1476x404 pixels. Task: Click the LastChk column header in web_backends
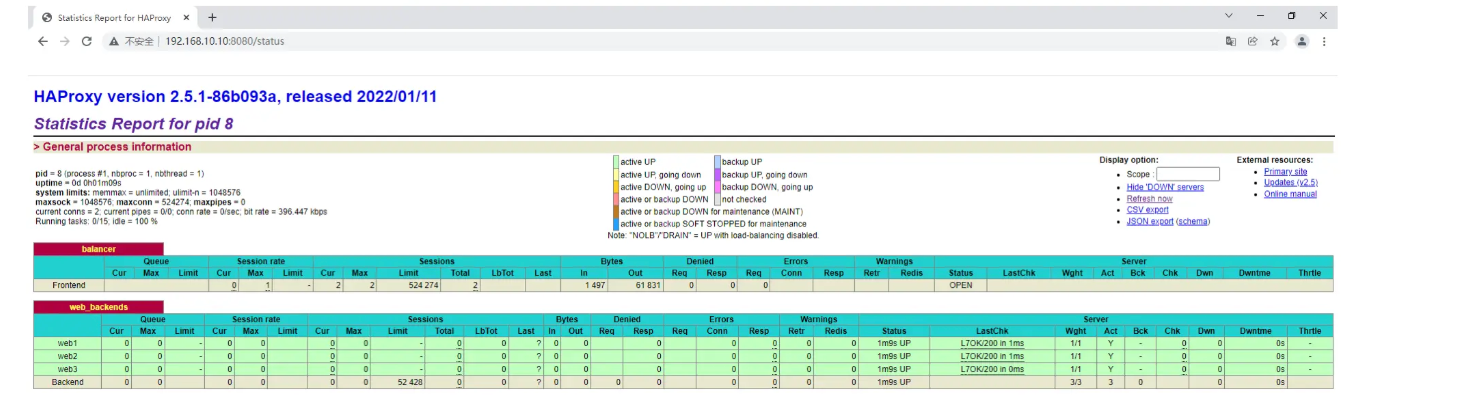coord(992,331)
